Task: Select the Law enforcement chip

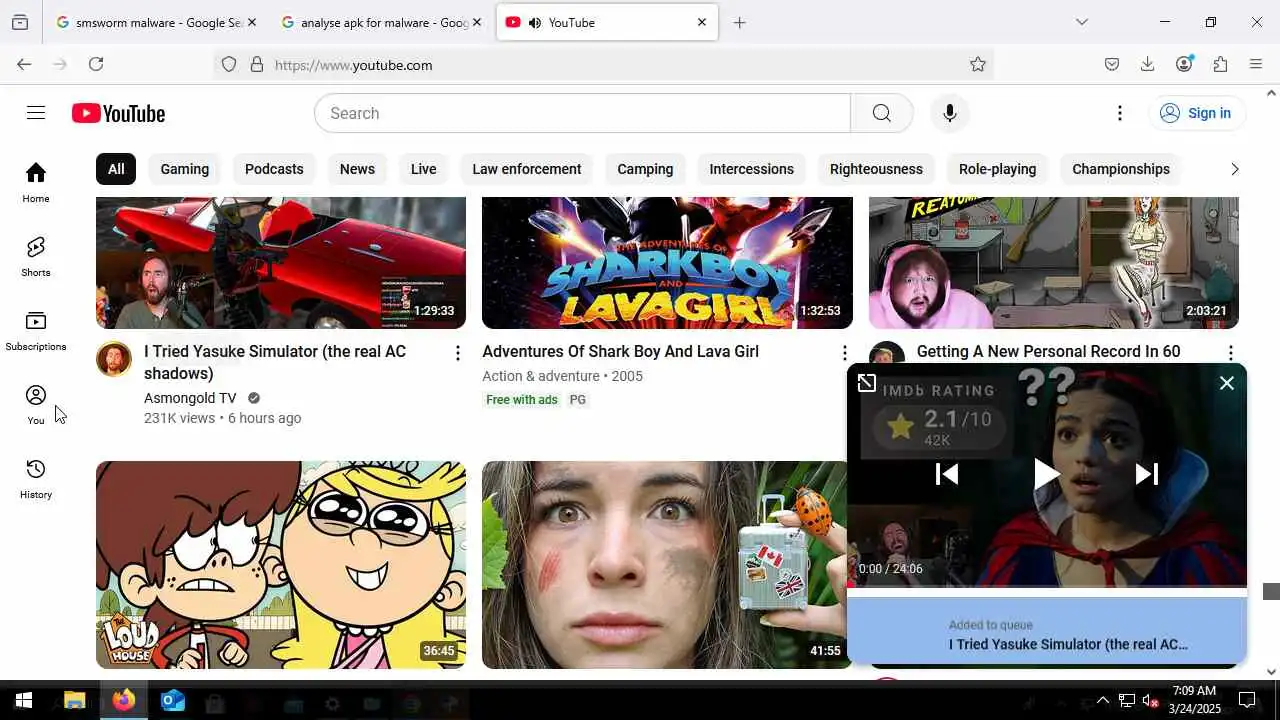Action: (x=527, y=169)
